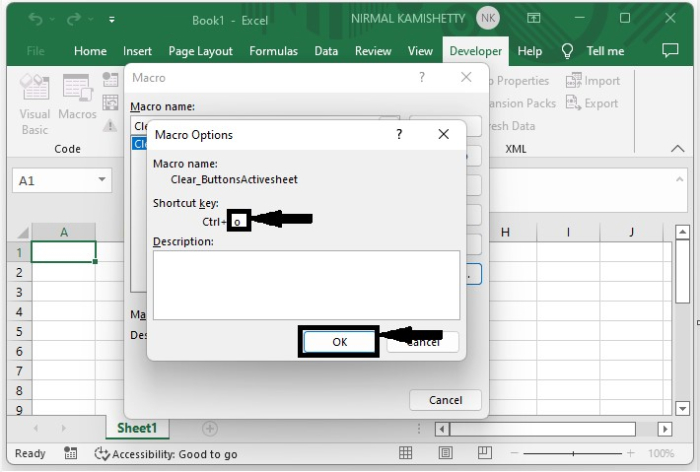Select column J header
The image size is (700, 472).
pos(631,232)
